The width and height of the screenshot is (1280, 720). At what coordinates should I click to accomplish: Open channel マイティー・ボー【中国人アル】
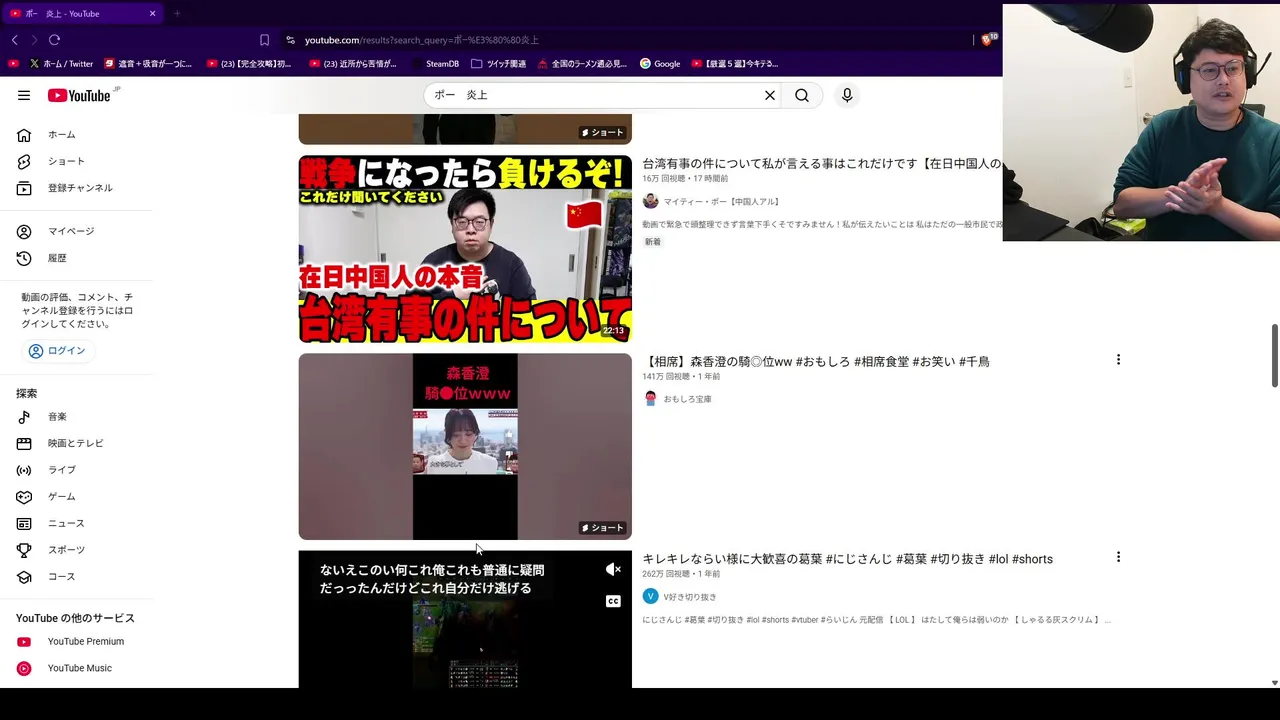(x=721, y=202)
